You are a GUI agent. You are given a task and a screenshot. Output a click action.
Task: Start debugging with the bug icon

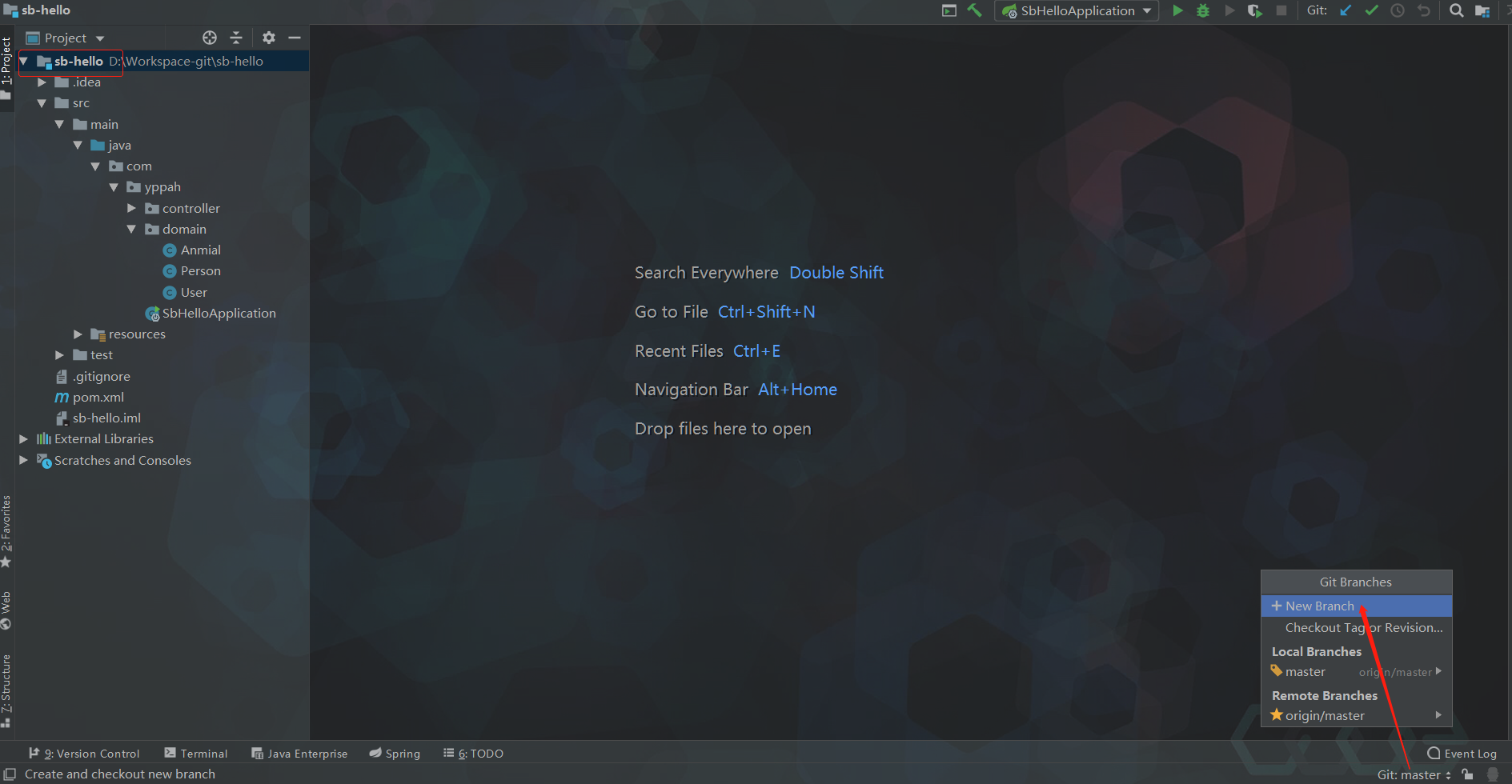(1203, 11)
